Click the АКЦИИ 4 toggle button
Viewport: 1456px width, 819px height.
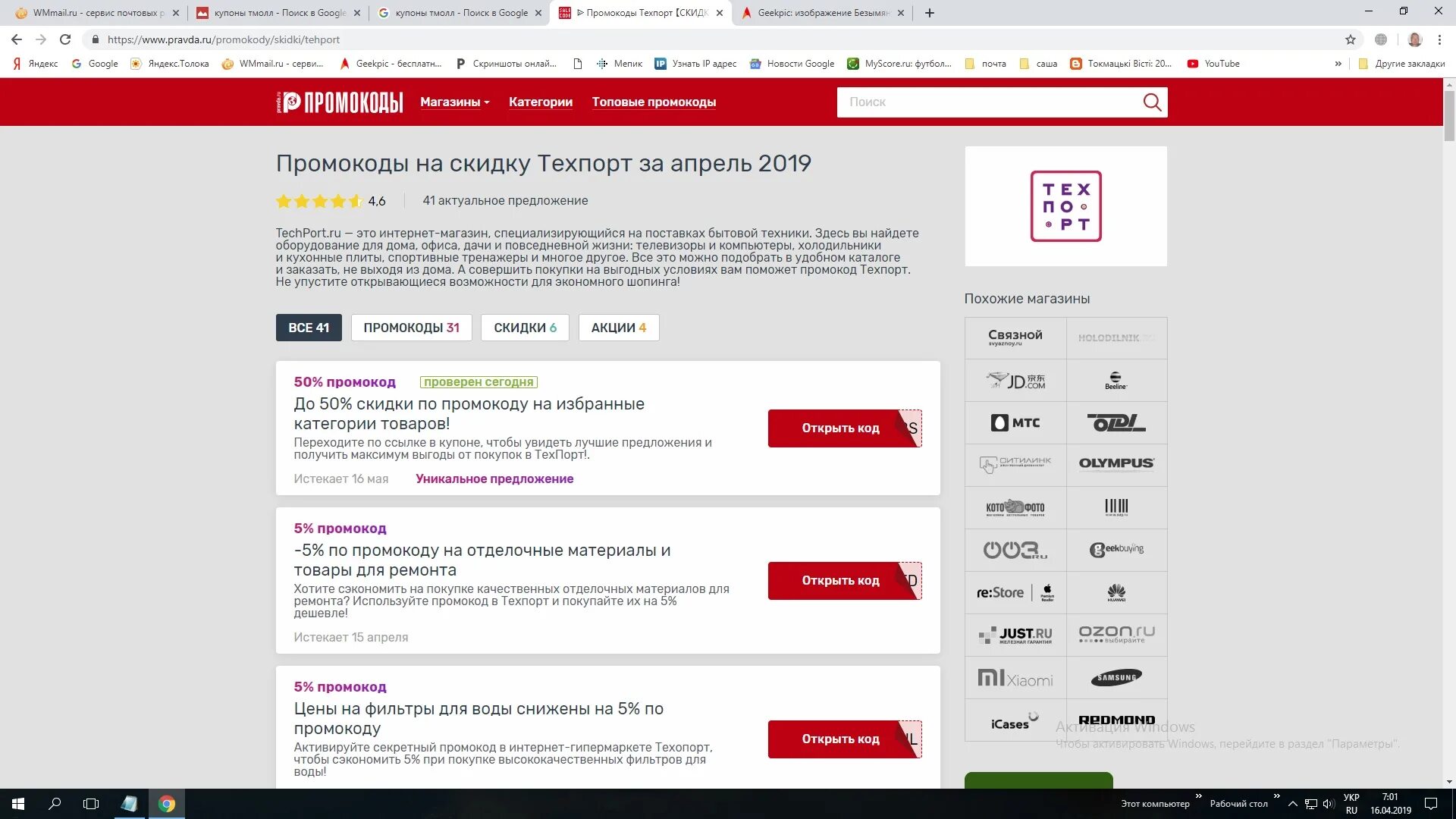[618, 327]
